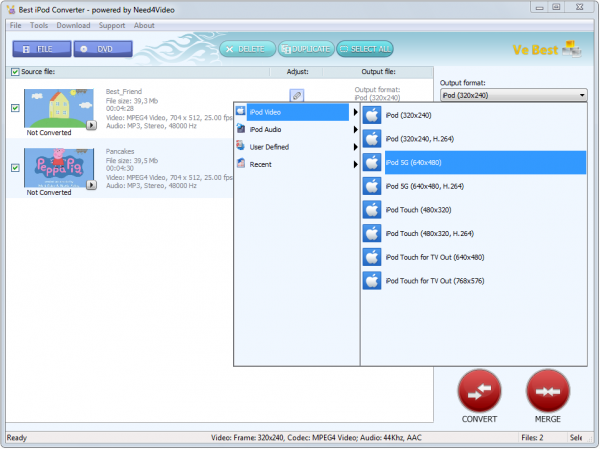This screenshot has height=449, width=600.
Task: Uncheck the Best_Friend file checkbox
Action: pos(15,108)
